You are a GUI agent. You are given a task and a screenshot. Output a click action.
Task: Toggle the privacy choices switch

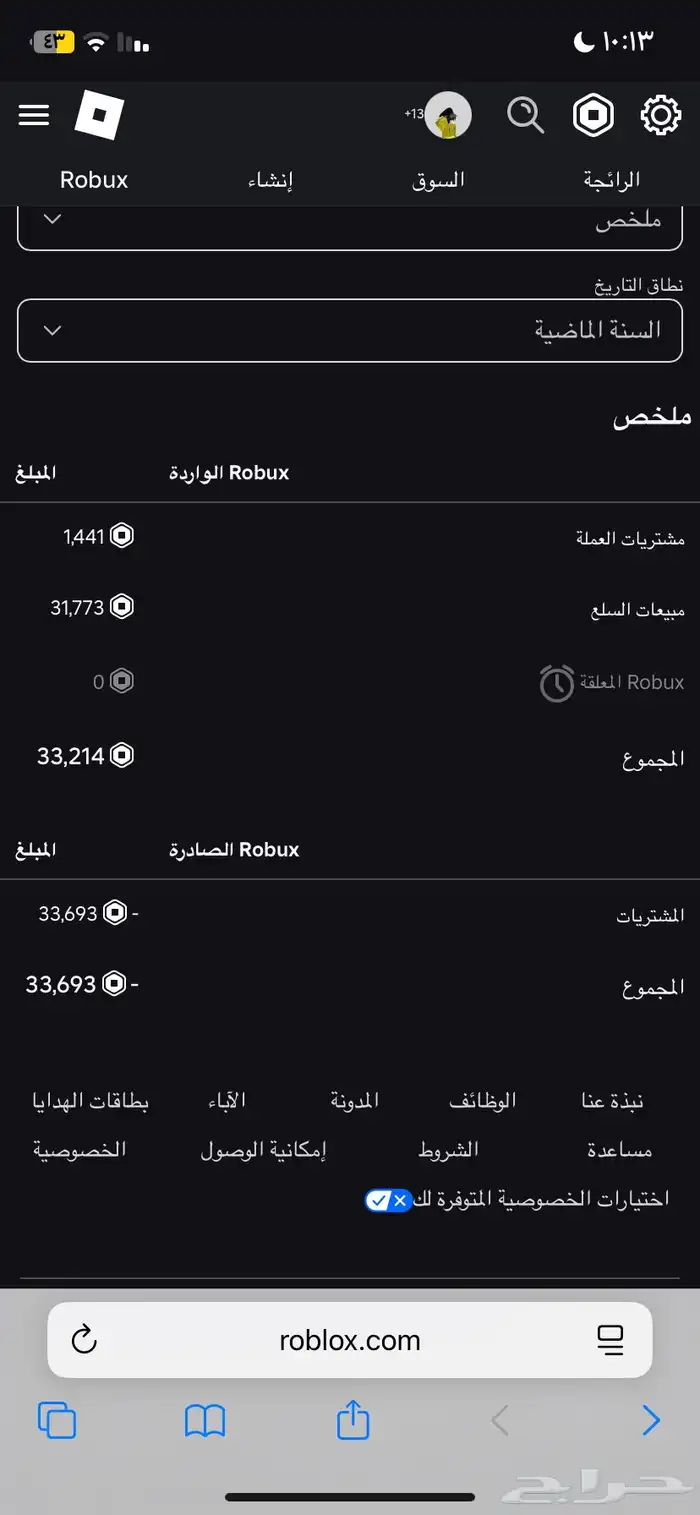[x=388, y=1200]
